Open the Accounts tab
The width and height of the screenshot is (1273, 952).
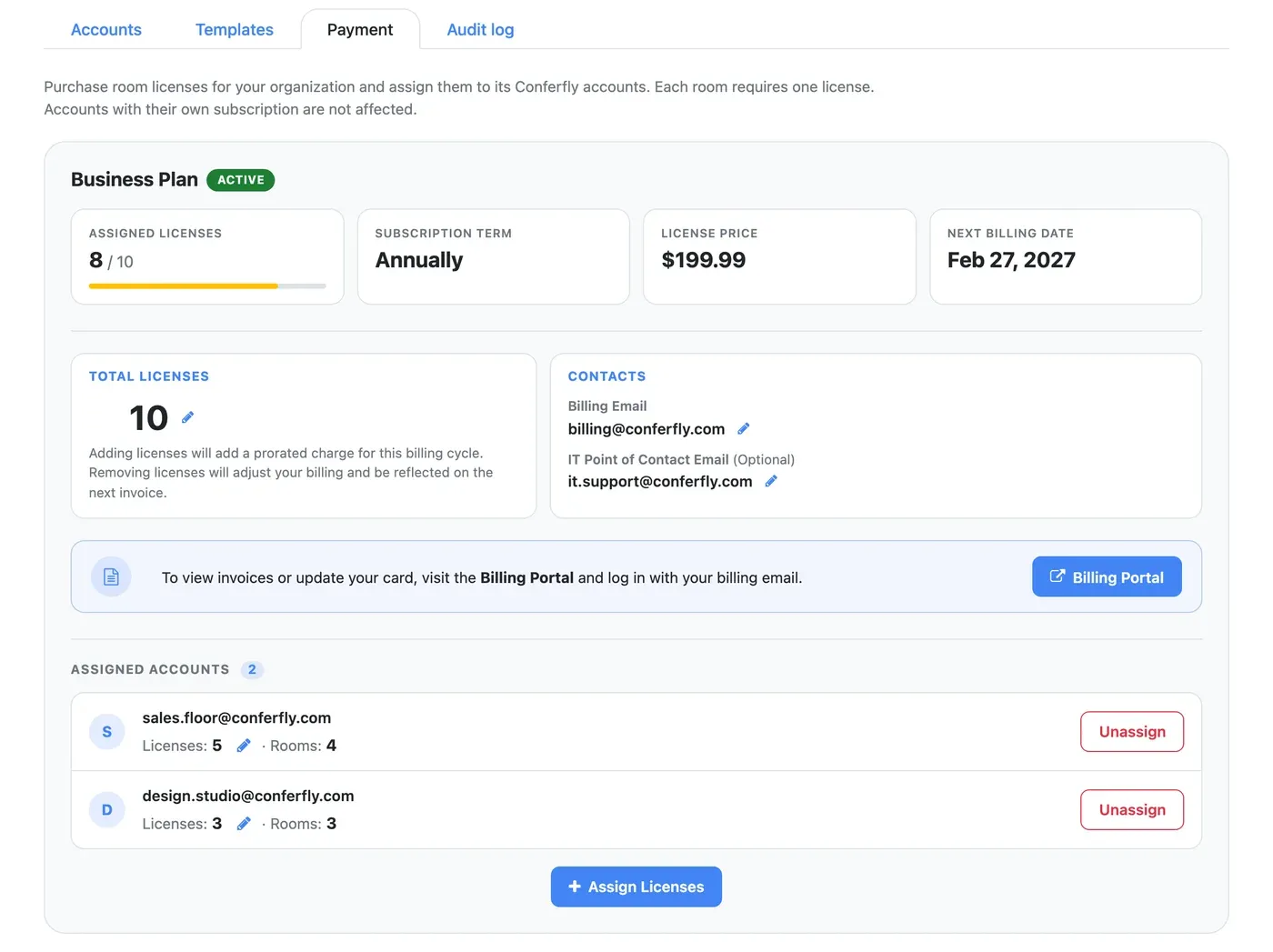point(106,29)
